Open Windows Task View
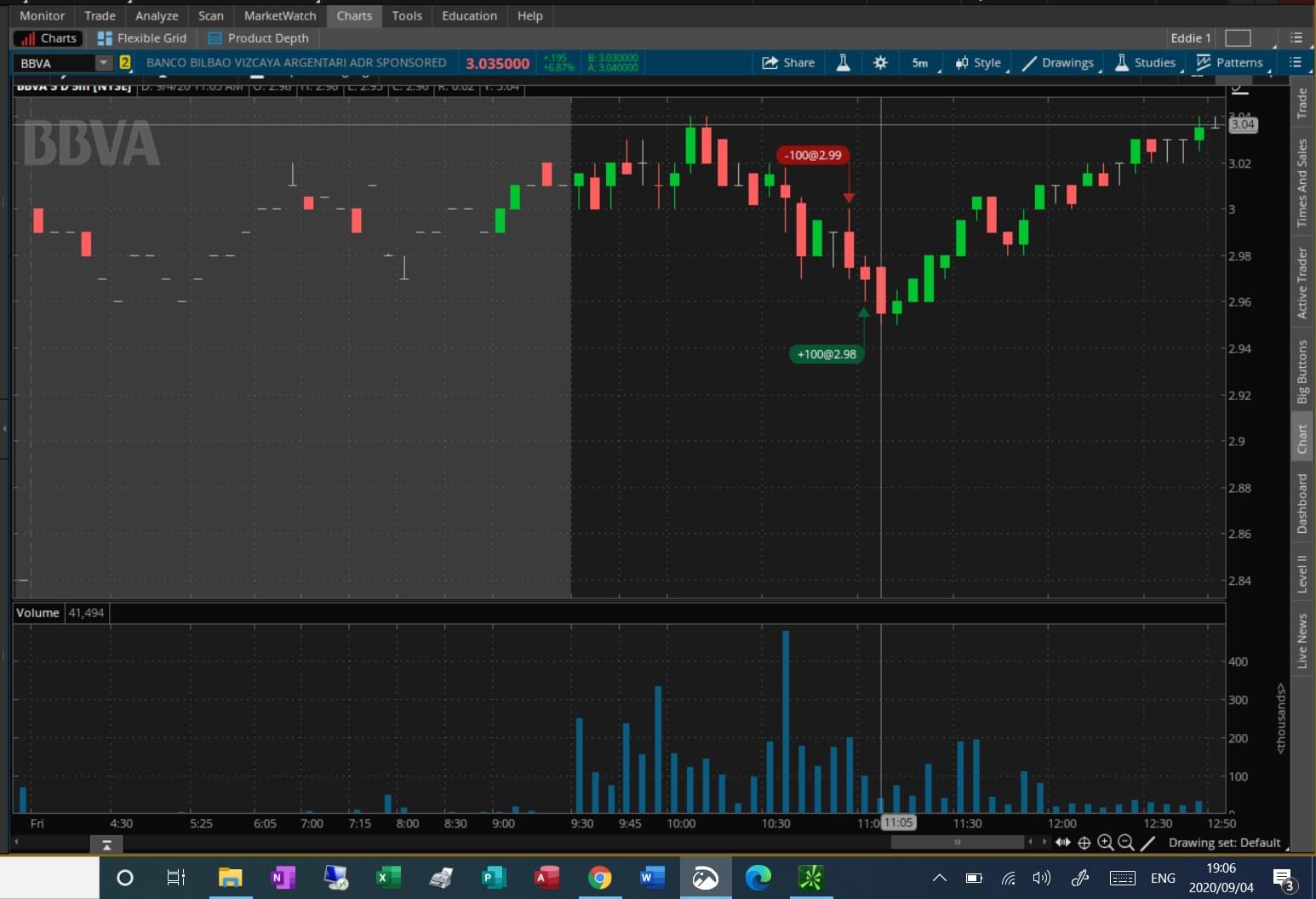1316x899 pixels. point(176,878)
